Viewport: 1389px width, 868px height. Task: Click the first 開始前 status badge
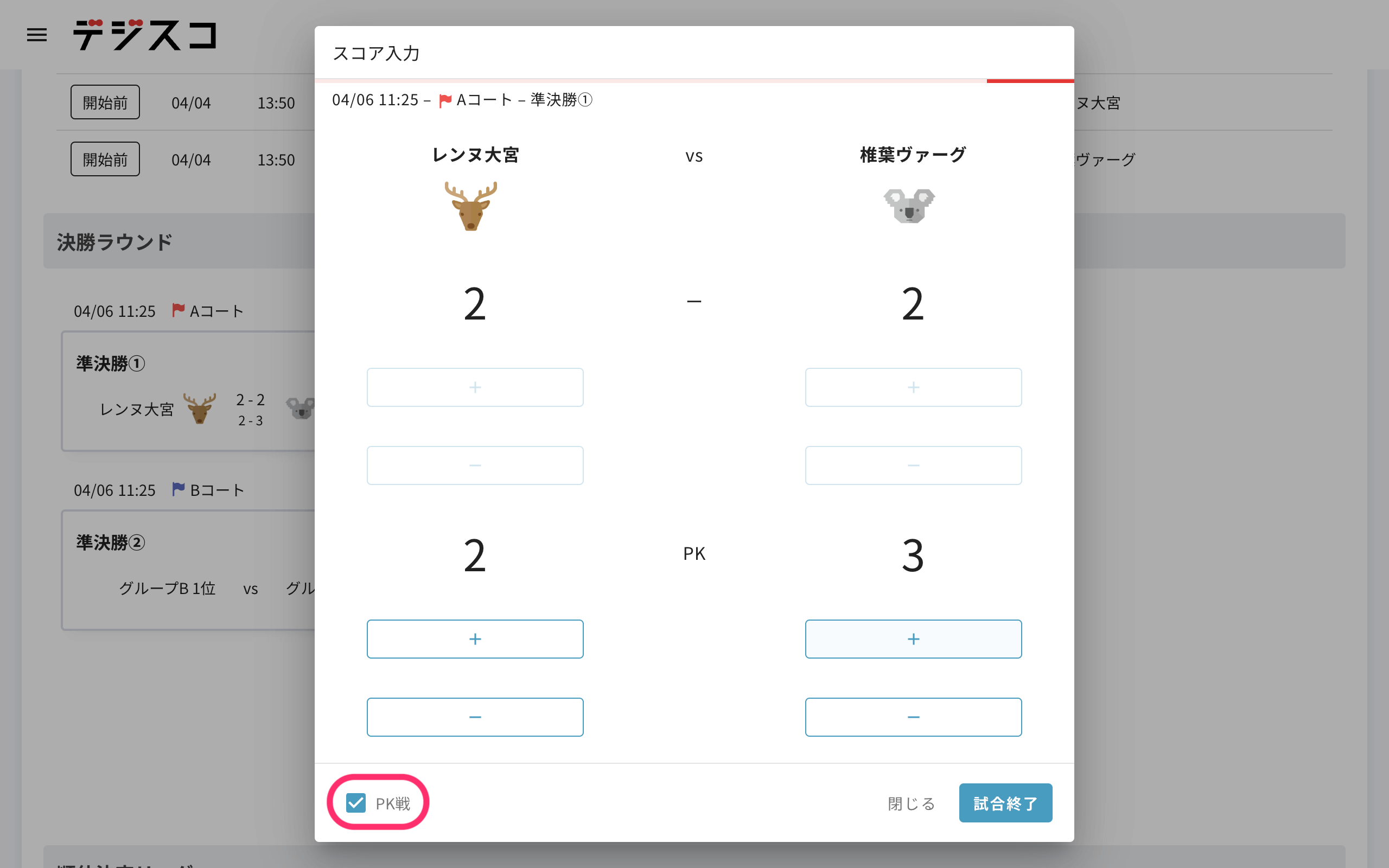point(105,102)
